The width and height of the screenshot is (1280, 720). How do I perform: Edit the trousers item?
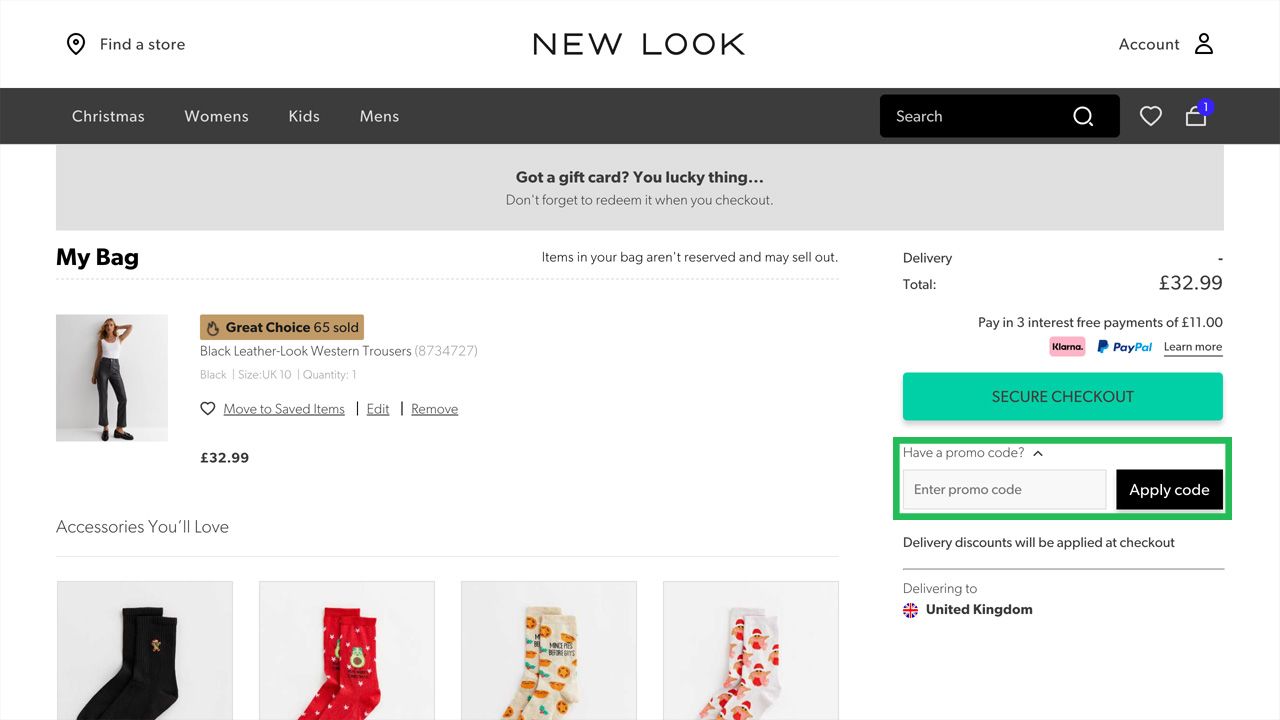point(378,409)
